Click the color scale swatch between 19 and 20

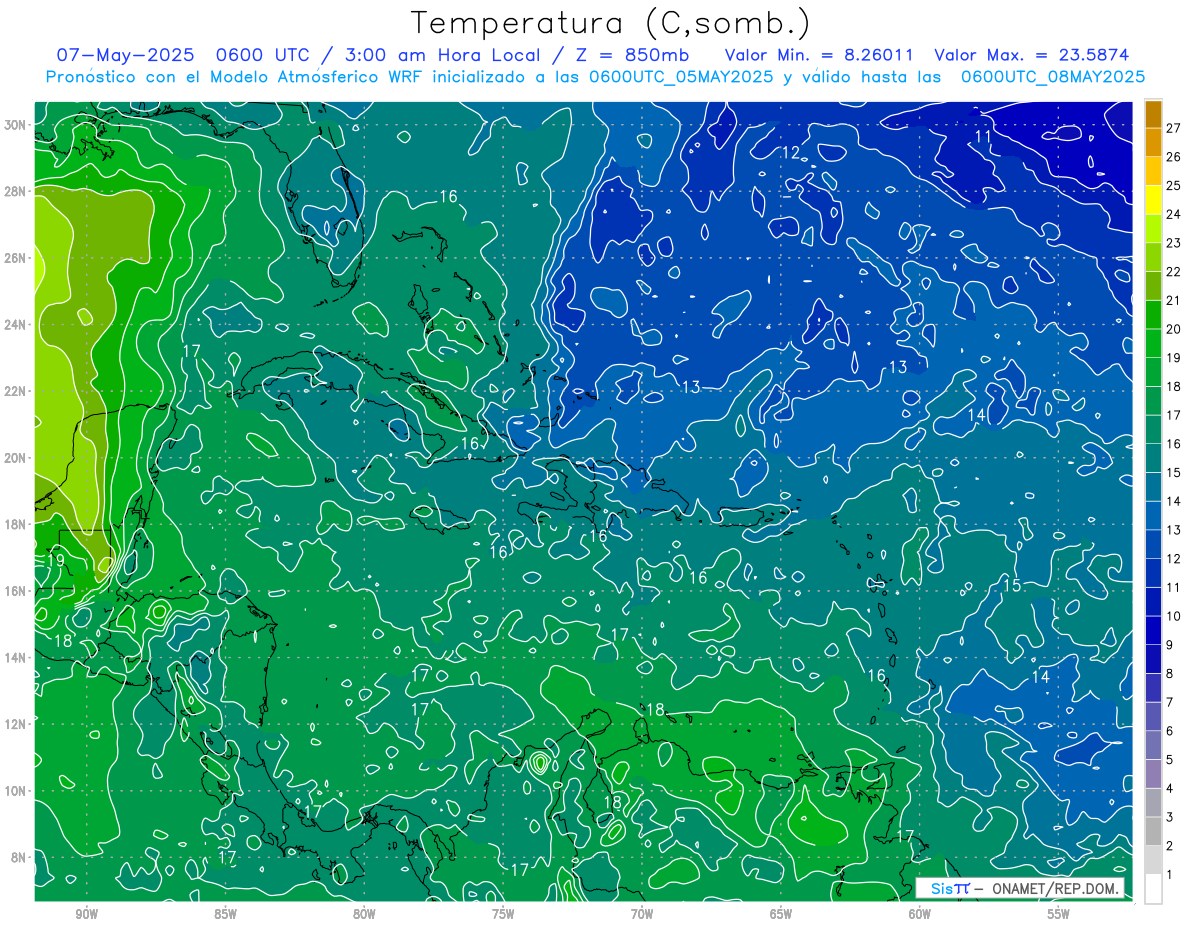point(1153,343)
